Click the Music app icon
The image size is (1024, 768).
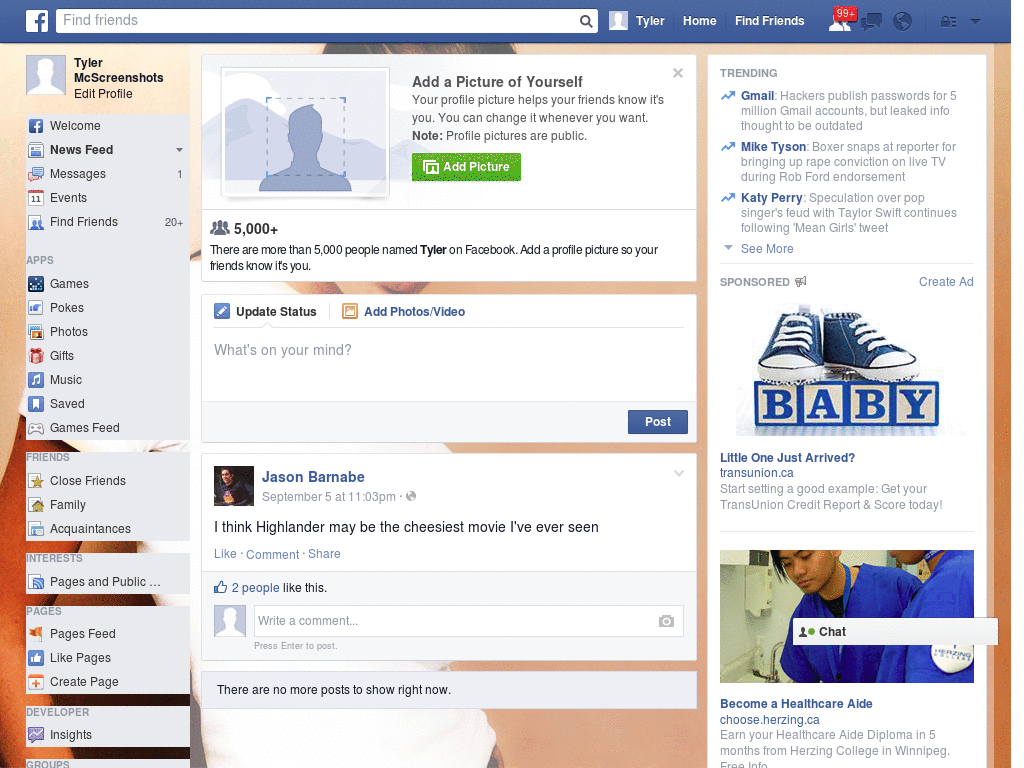pyautogui.click(x=36, y=380)
